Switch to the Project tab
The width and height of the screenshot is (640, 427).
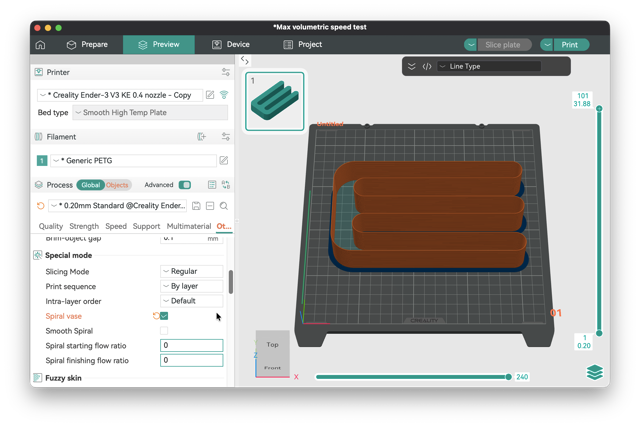tap(302, 44)
